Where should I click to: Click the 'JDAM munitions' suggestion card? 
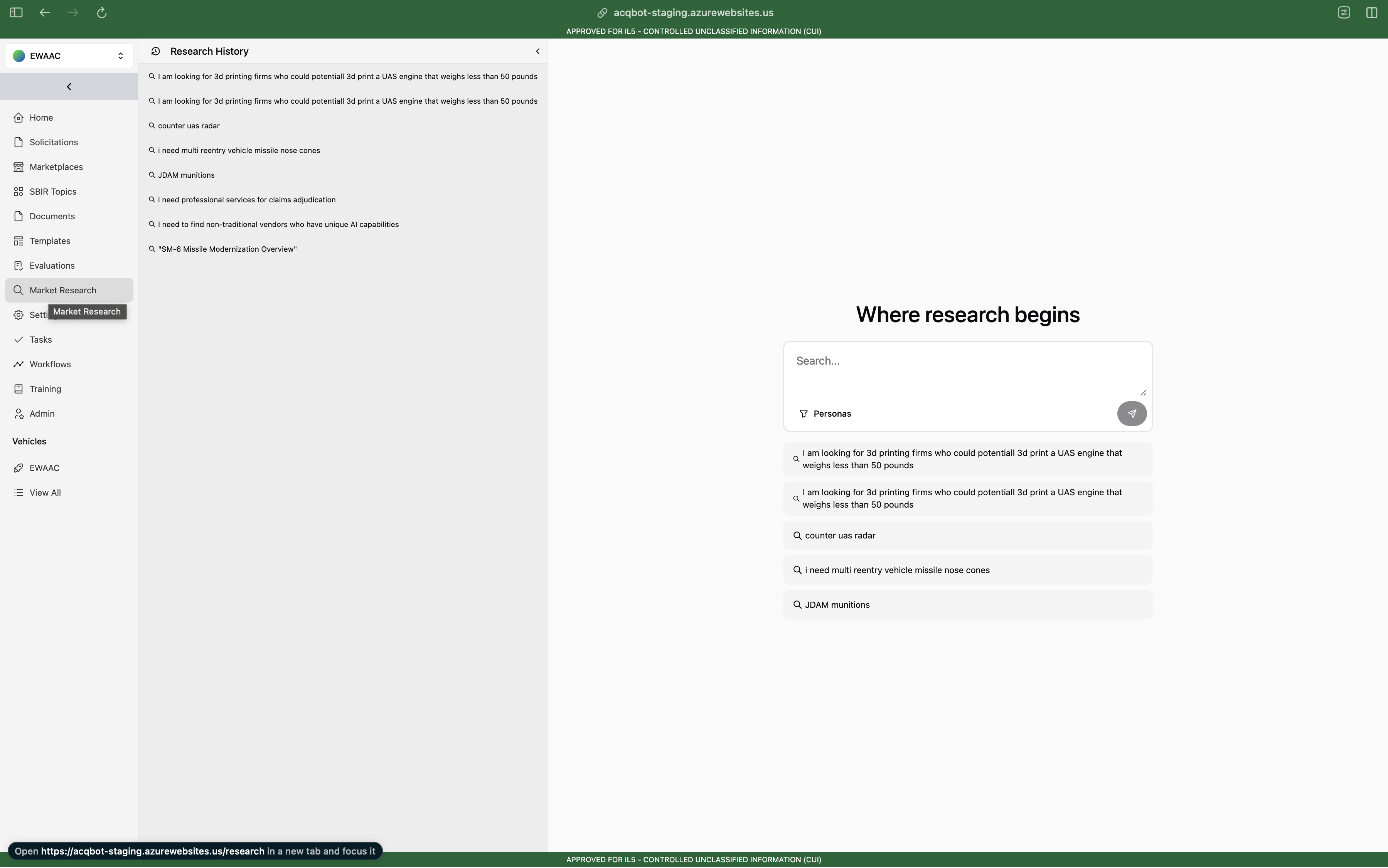968,604
